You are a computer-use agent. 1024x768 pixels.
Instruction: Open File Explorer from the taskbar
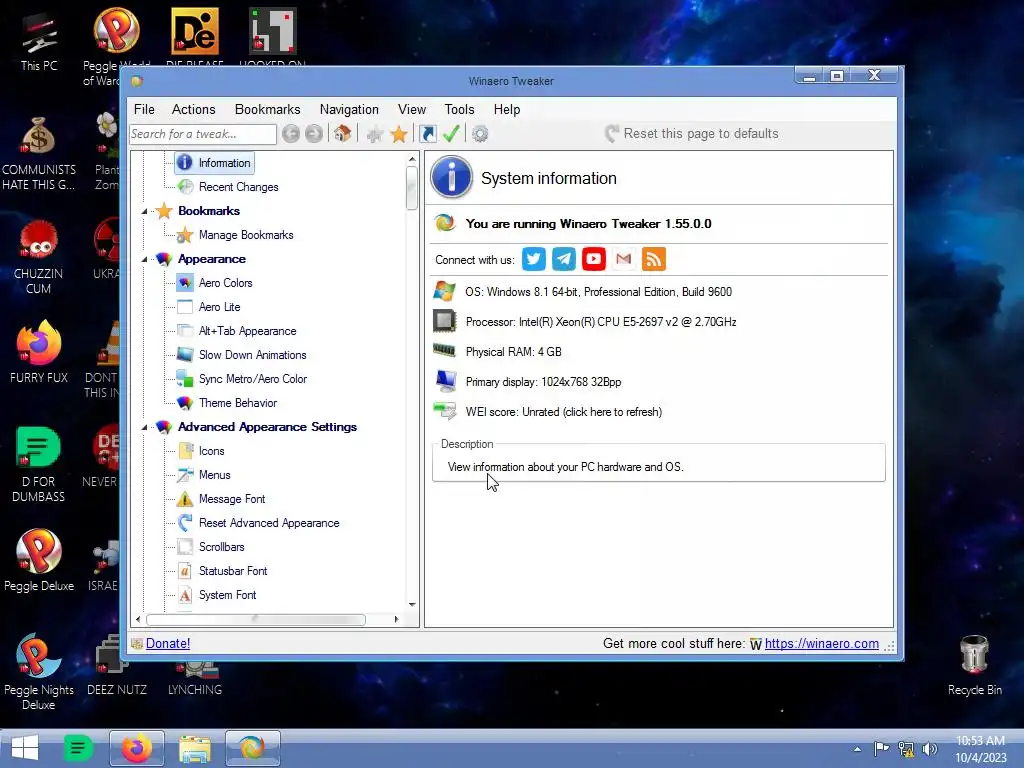click(195, 748)
